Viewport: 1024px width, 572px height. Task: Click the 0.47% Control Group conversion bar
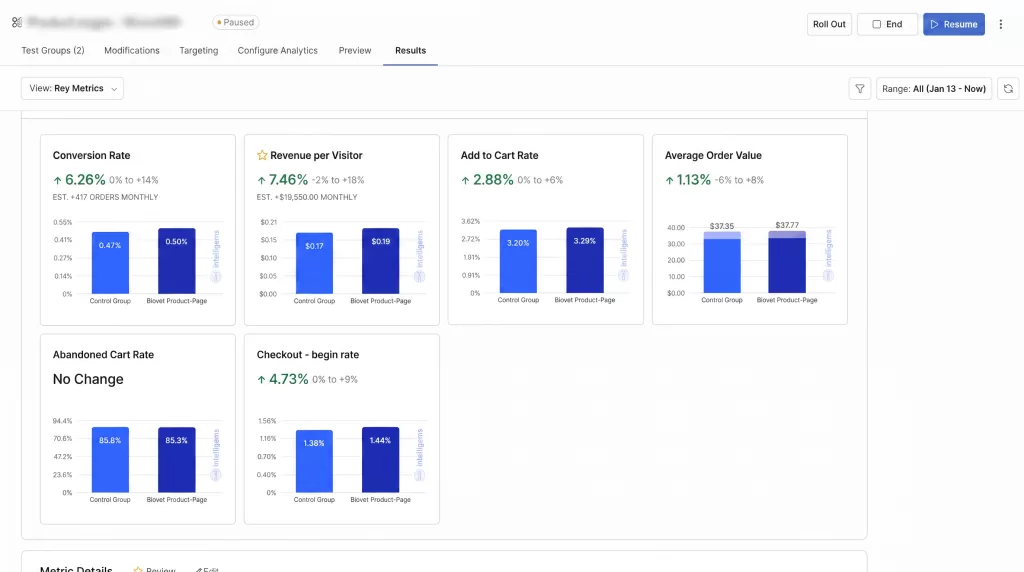(x=110, y=263)
